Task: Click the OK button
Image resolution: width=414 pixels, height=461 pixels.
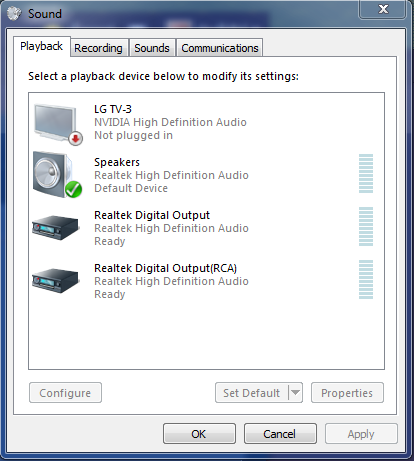Action: tap(199, 434)
